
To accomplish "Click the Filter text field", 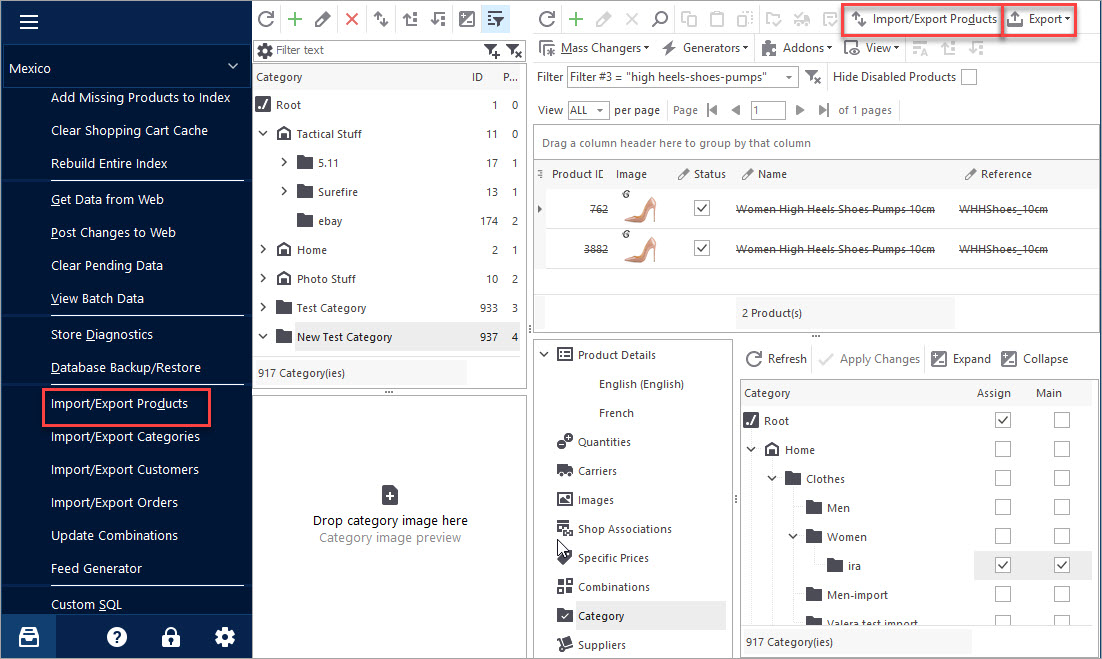I will (x=377, y=51).
